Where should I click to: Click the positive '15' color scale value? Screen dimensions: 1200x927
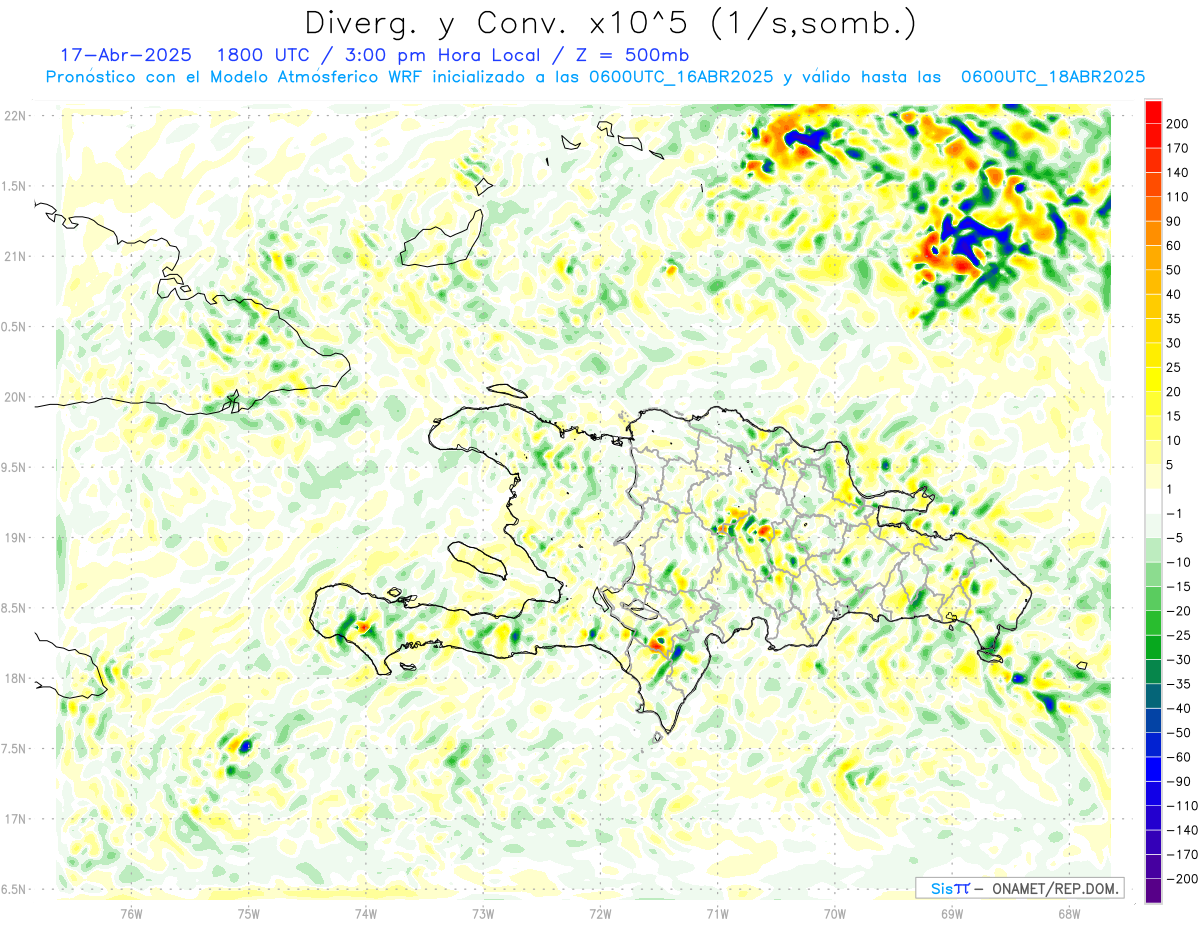(1174, 416)
